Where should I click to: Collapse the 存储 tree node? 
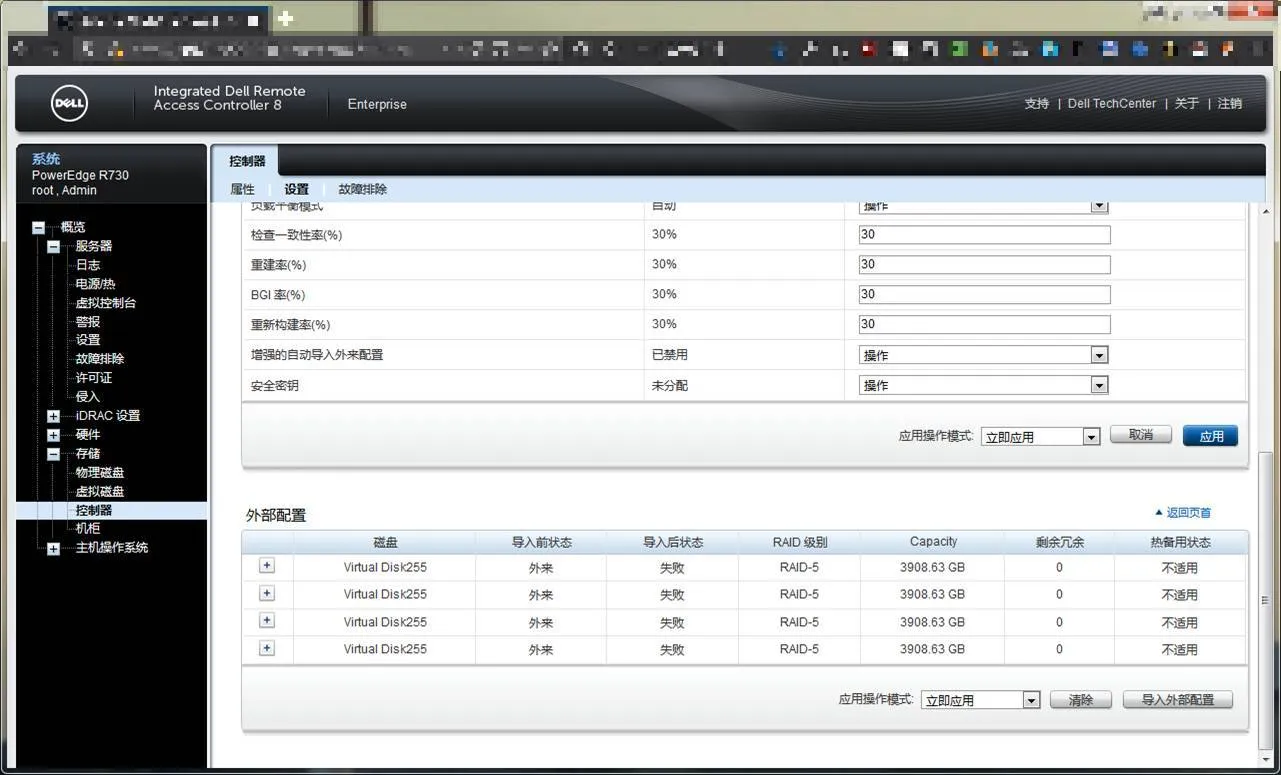53,454
